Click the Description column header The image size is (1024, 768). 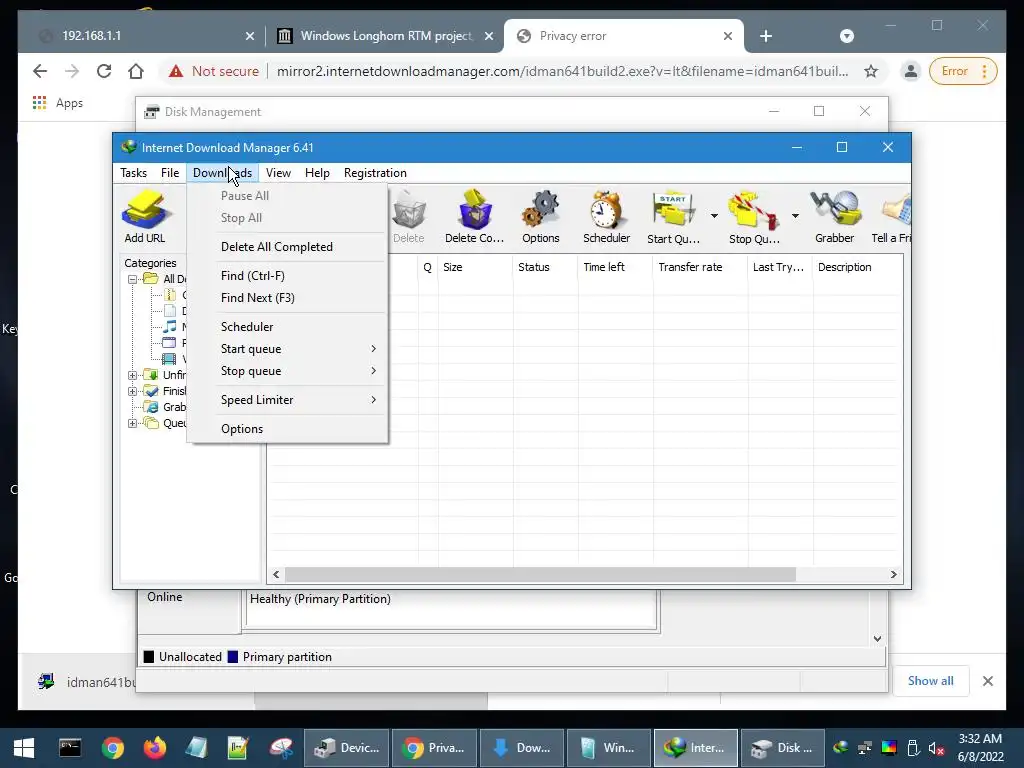point(857,267)
